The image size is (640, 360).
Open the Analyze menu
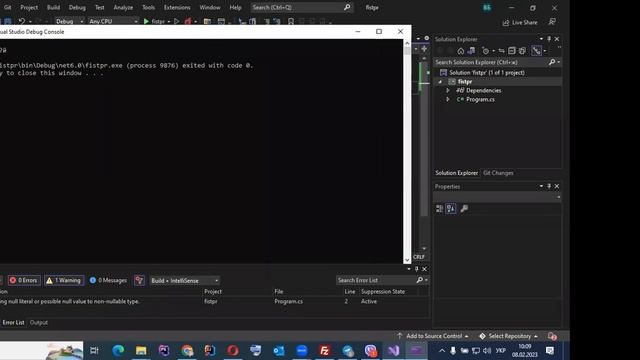click(x=123, y=7)
